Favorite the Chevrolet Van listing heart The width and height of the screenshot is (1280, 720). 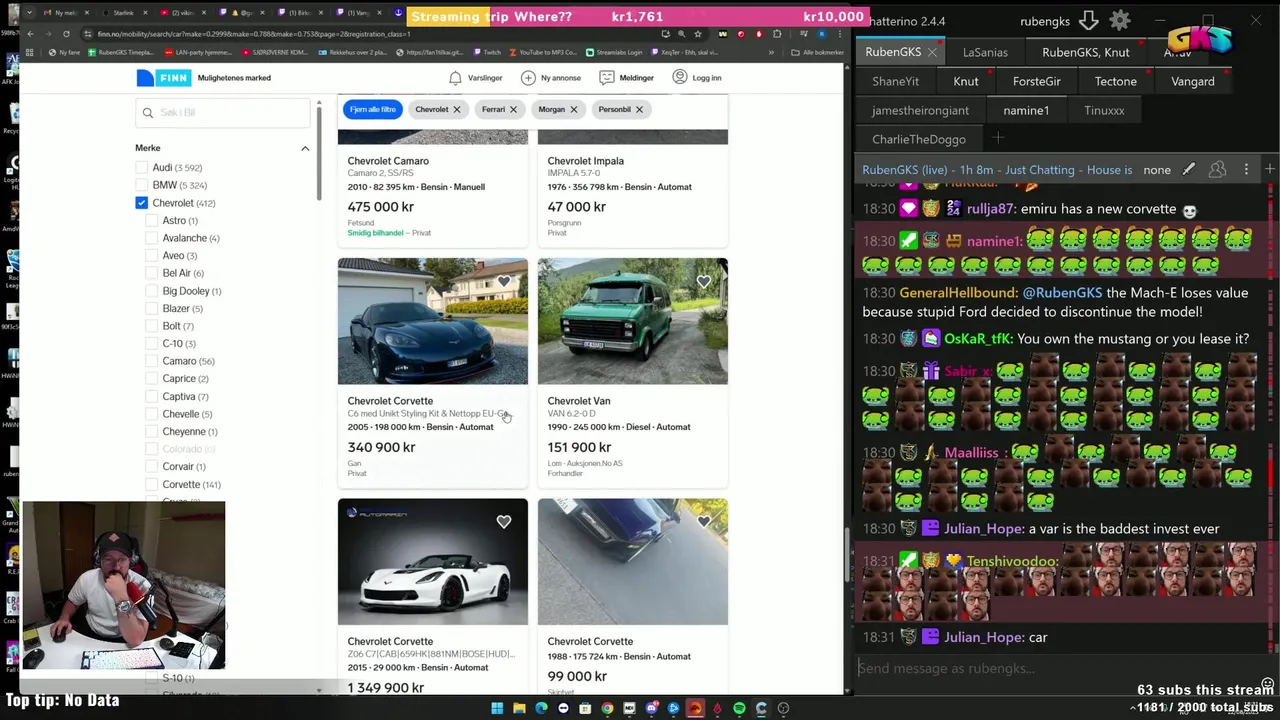(704, 281)
